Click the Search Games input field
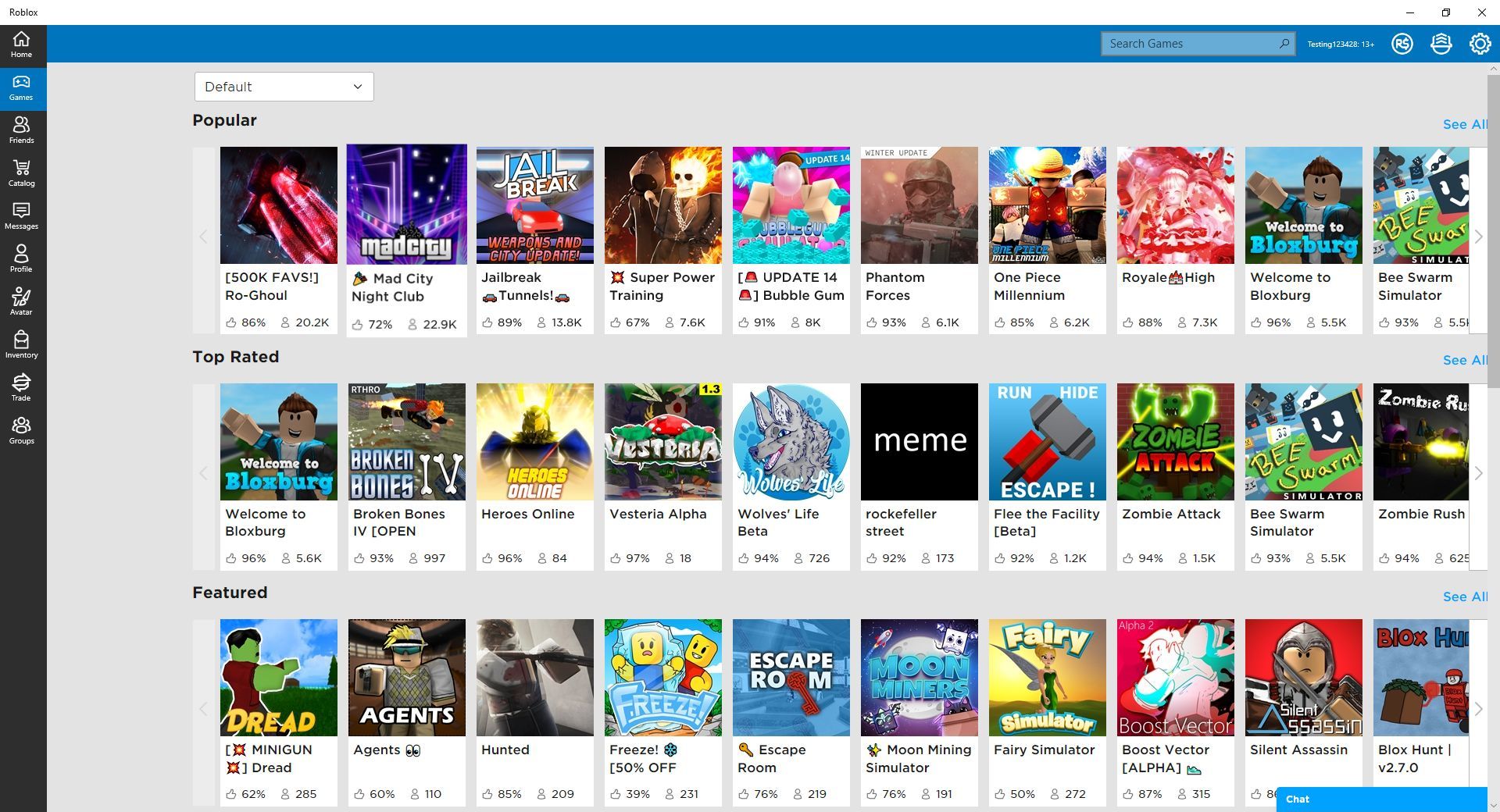This screenshot has width=1500, height=812. point(1190,44)
